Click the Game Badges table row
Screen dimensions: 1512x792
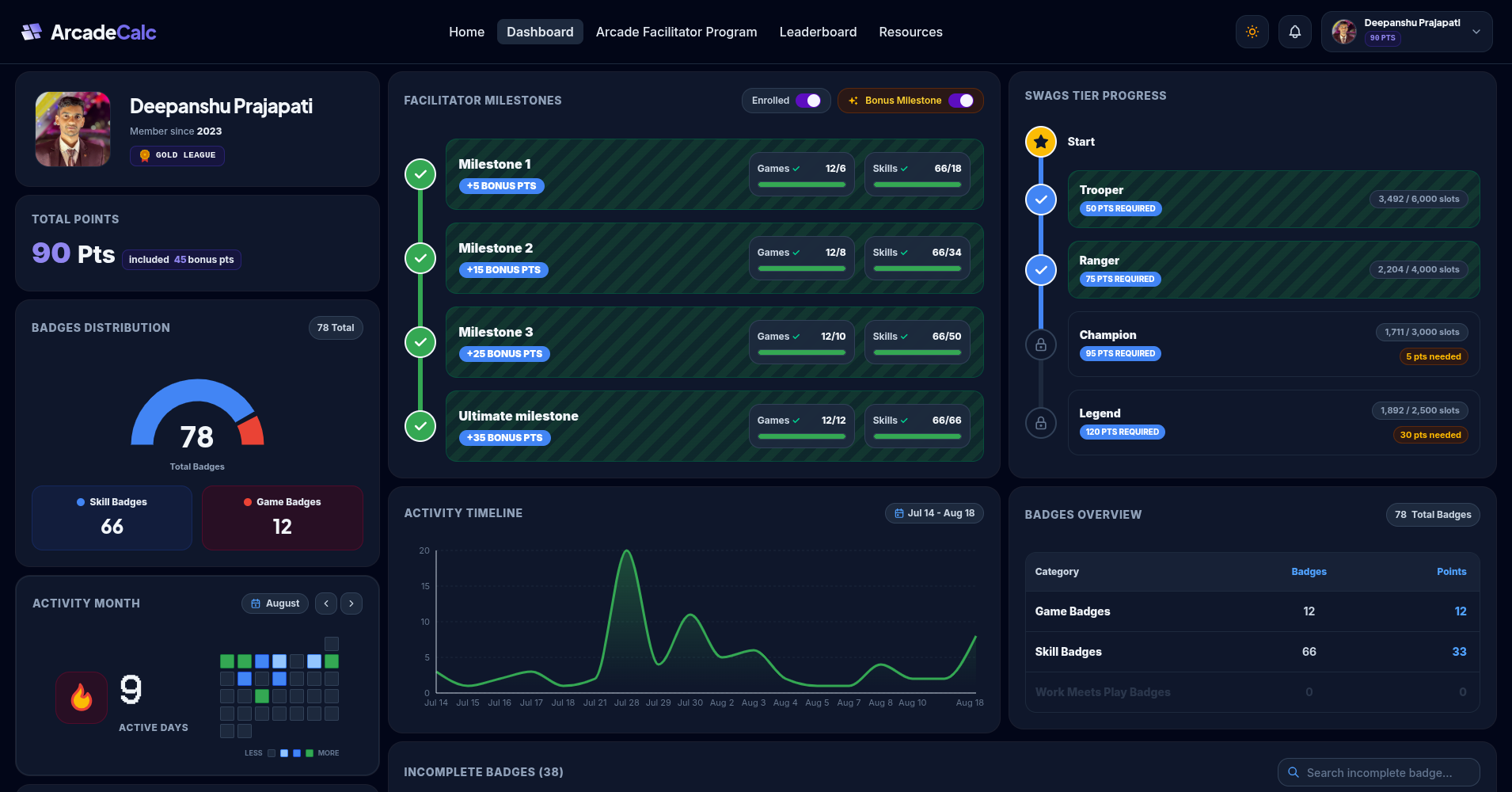[1252, 611]
